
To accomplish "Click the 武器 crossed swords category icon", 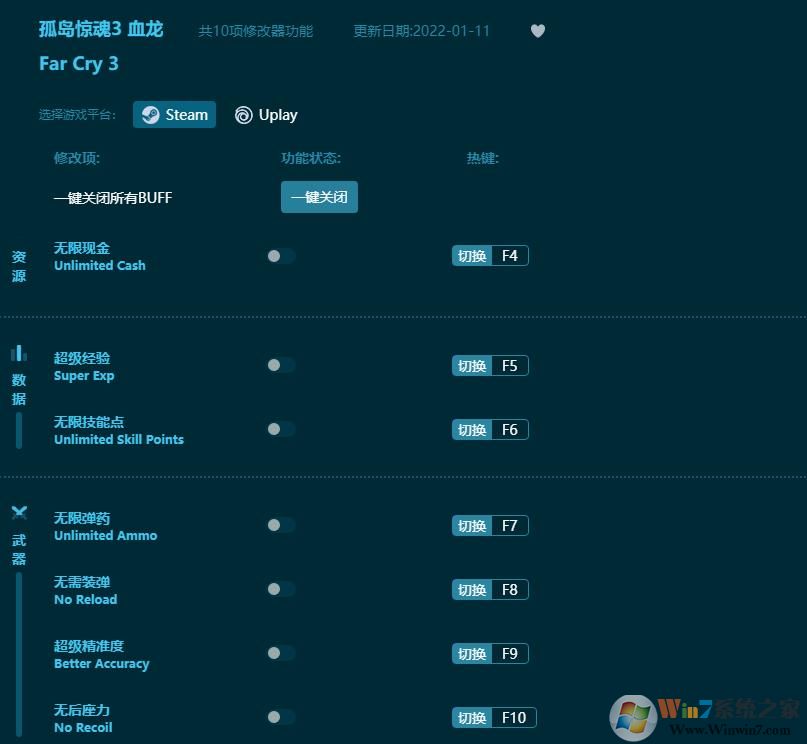I will [x=19, y=512].
